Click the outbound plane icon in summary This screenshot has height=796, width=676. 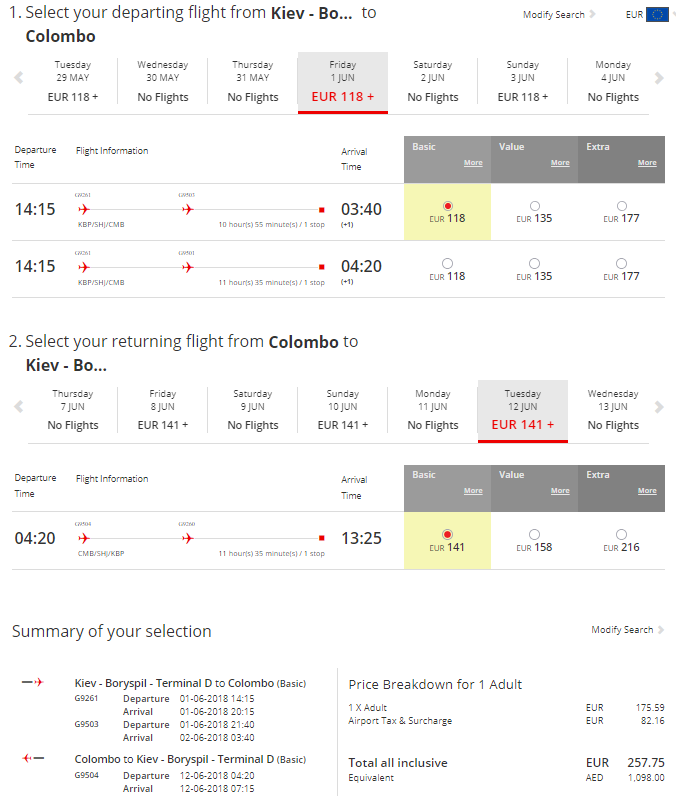33,683
